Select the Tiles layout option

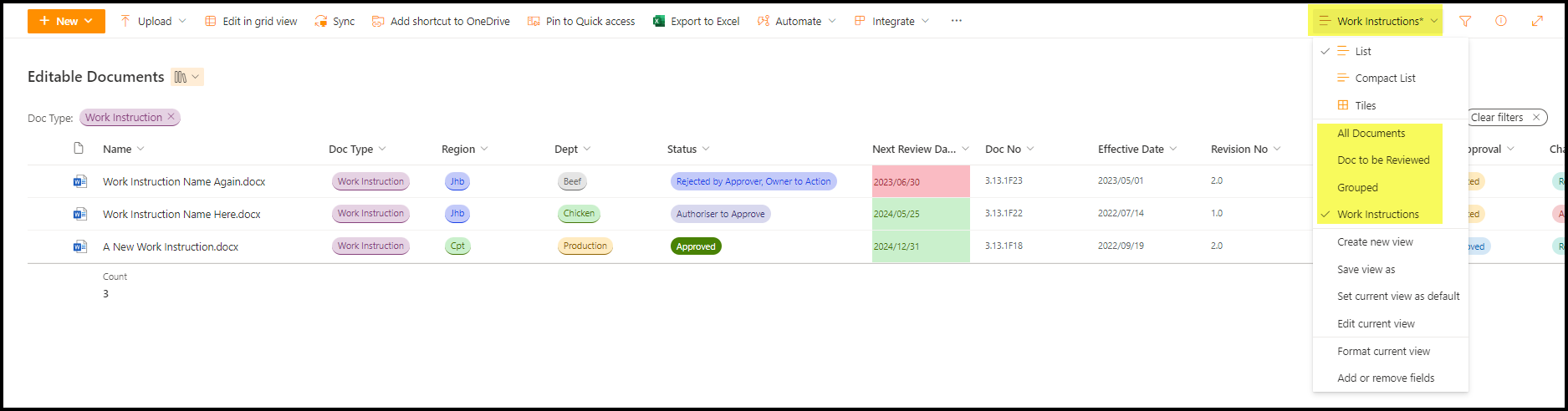coord(1365,105)
